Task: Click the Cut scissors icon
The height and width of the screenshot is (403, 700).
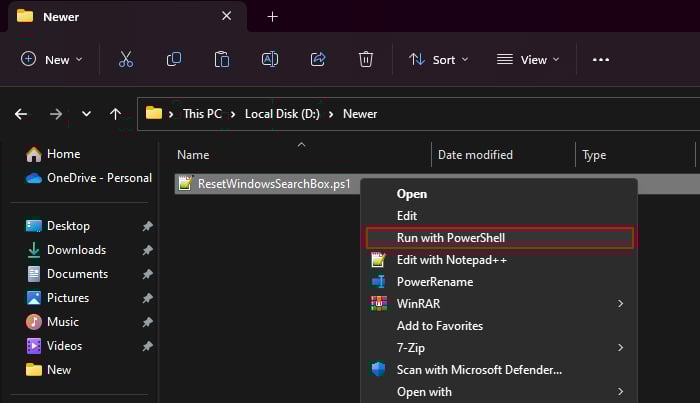Action: coord(125,59)
